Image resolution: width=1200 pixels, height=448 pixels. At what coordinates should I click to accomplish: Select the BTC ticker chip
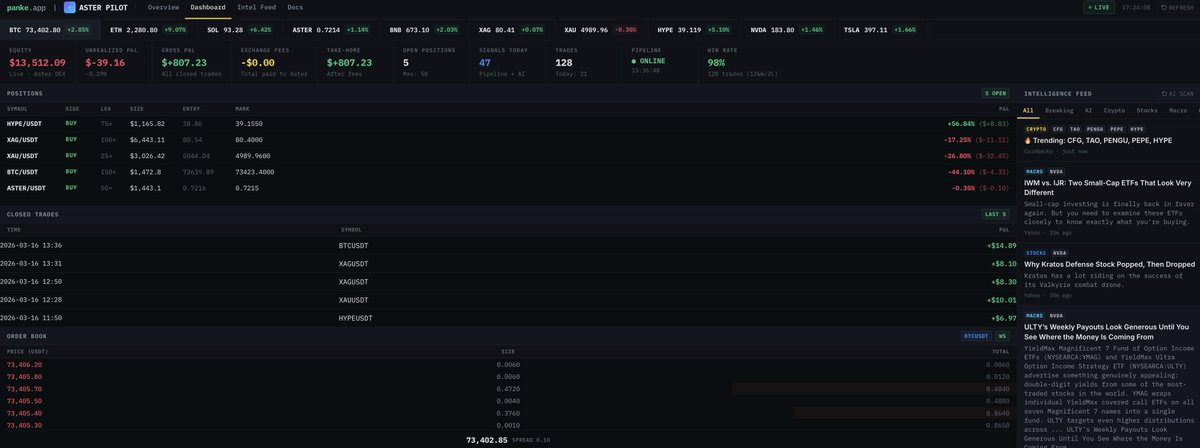tap(48, 30)
